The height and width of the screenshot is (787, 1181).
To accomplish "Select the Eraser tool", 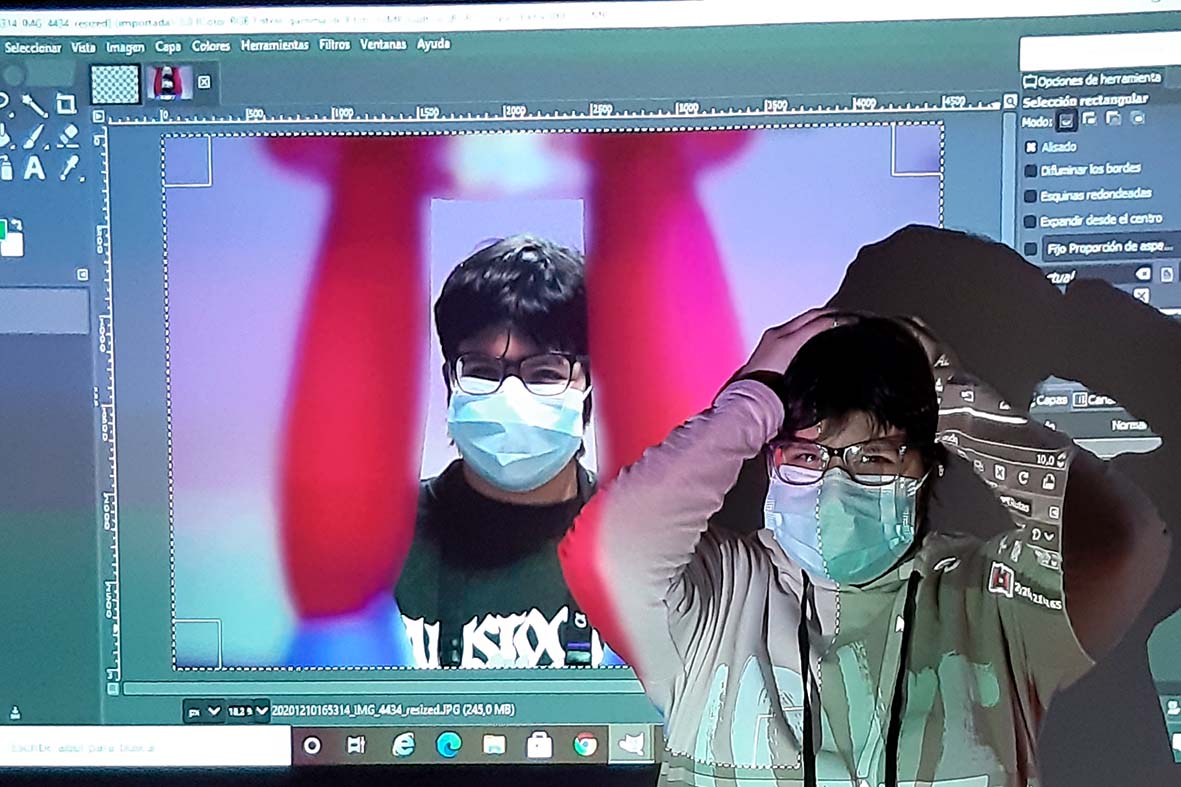I will [67, 136].
